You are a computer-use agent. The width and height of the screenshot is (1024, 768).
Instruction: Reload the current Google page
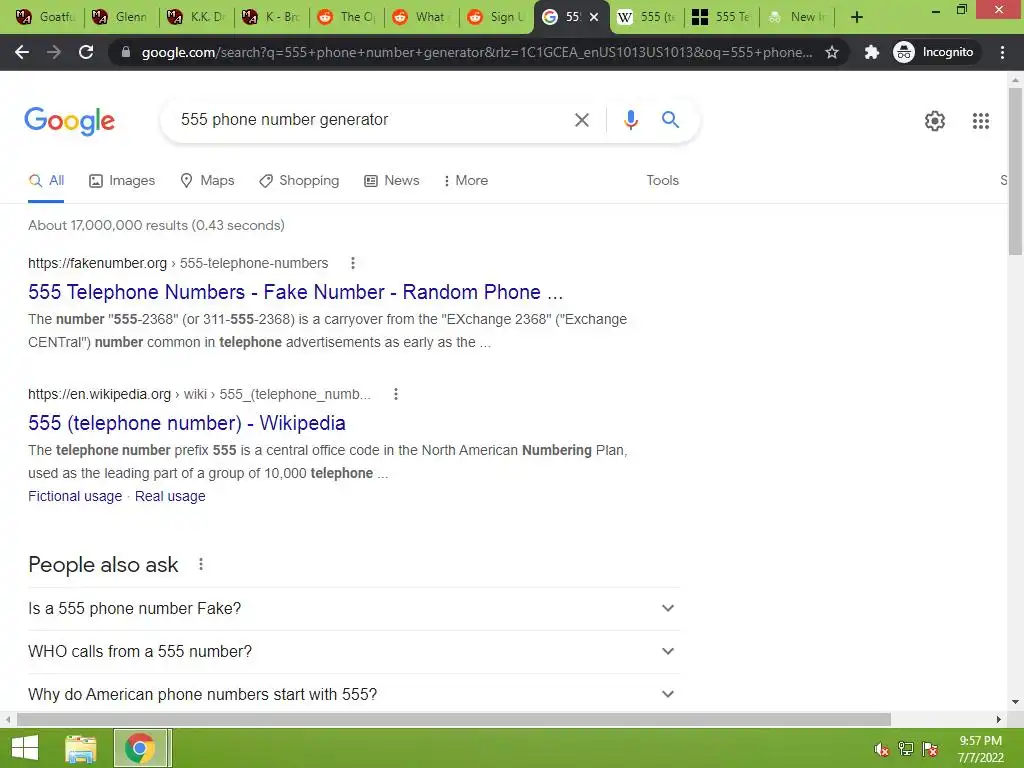point(86,52)
